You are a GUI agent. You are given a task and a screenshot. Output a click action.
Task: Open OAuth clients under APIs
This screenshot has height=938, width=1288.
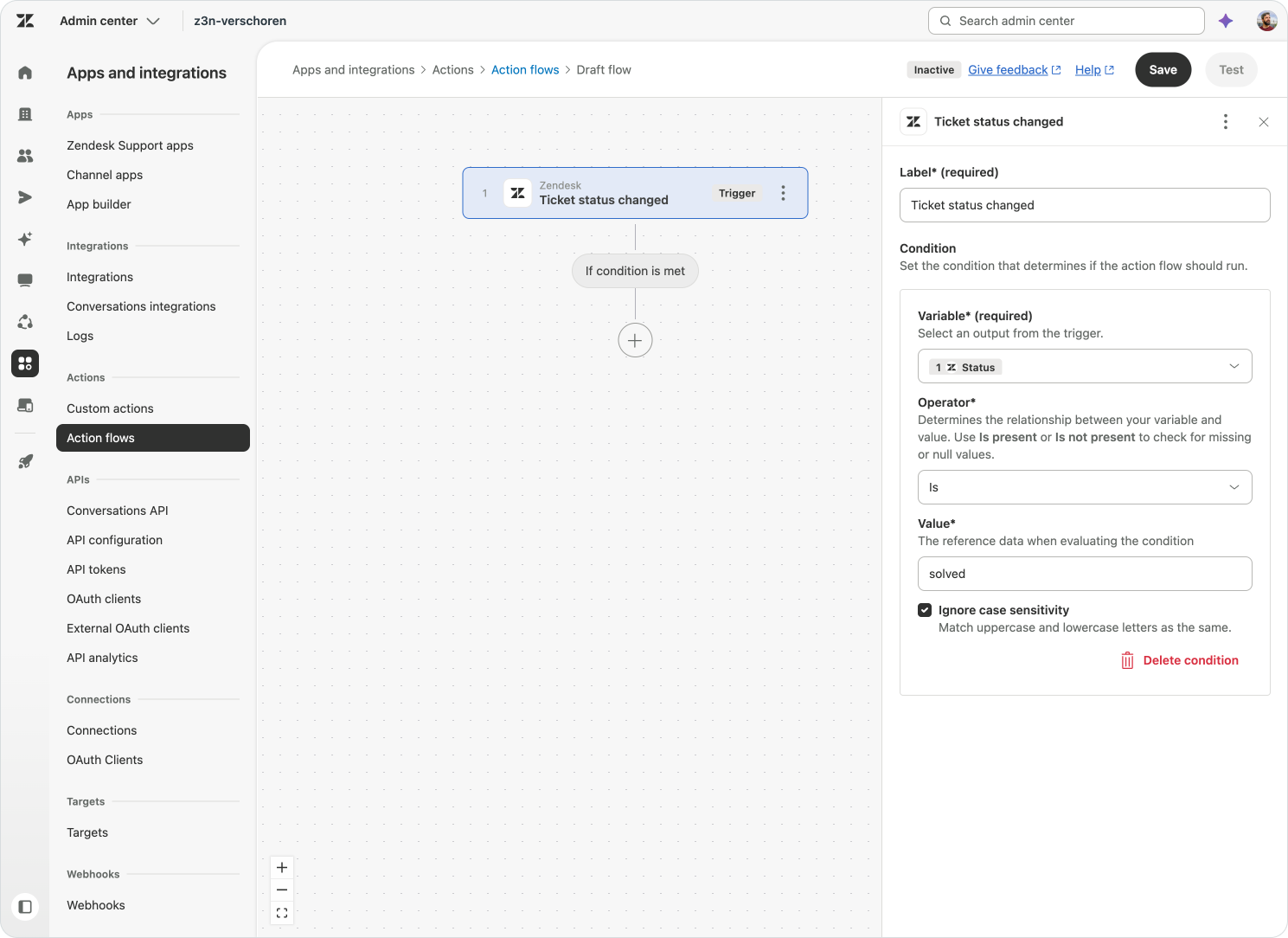coord(104,599)
